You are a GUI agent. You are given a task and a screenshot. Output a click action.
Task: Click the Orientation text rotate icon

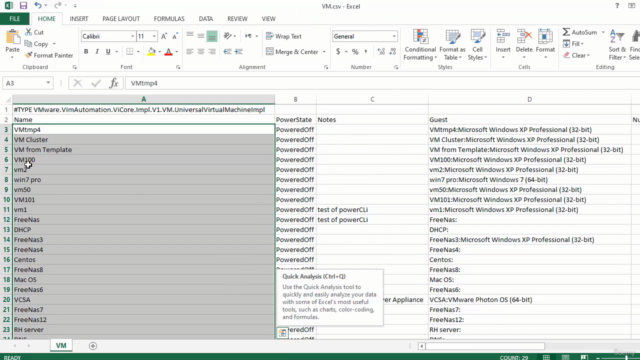pos(227,36)
